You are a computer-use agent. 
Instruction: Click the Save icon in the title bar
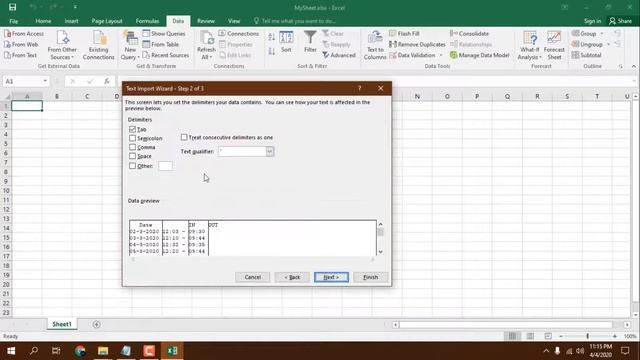13,7
